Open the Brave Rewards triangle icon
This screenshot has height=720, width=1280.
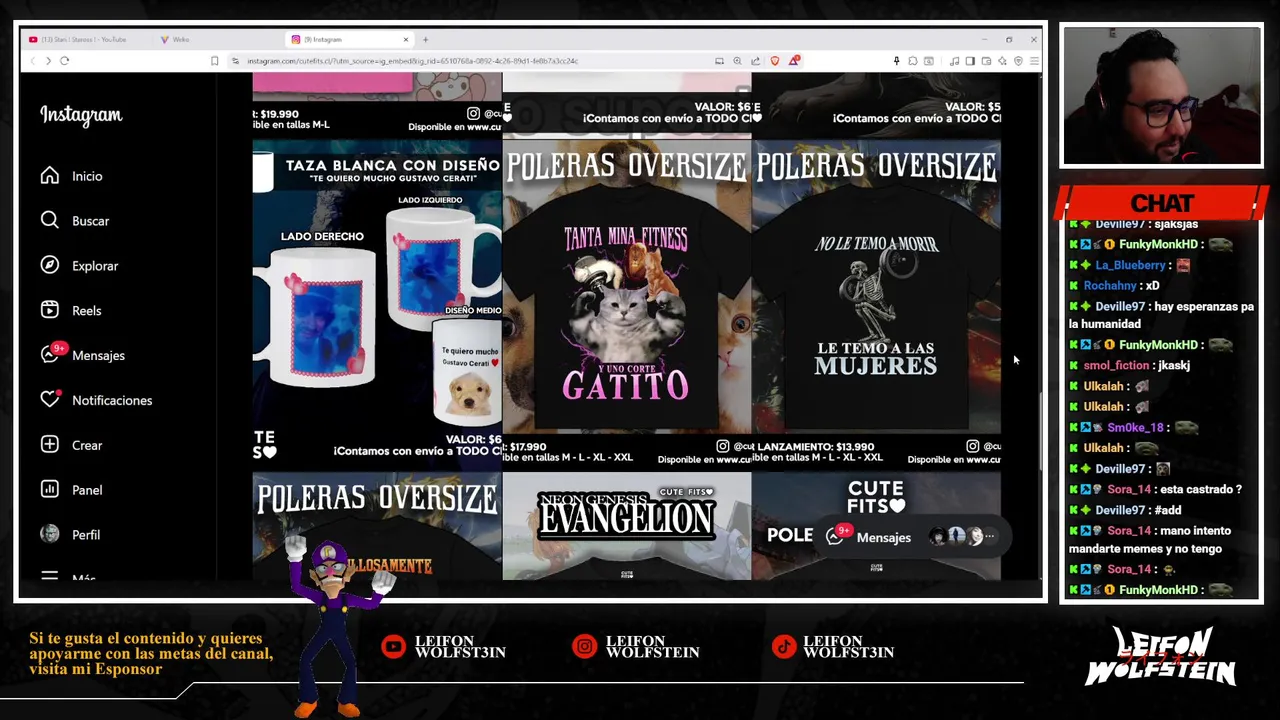point(794,61)
